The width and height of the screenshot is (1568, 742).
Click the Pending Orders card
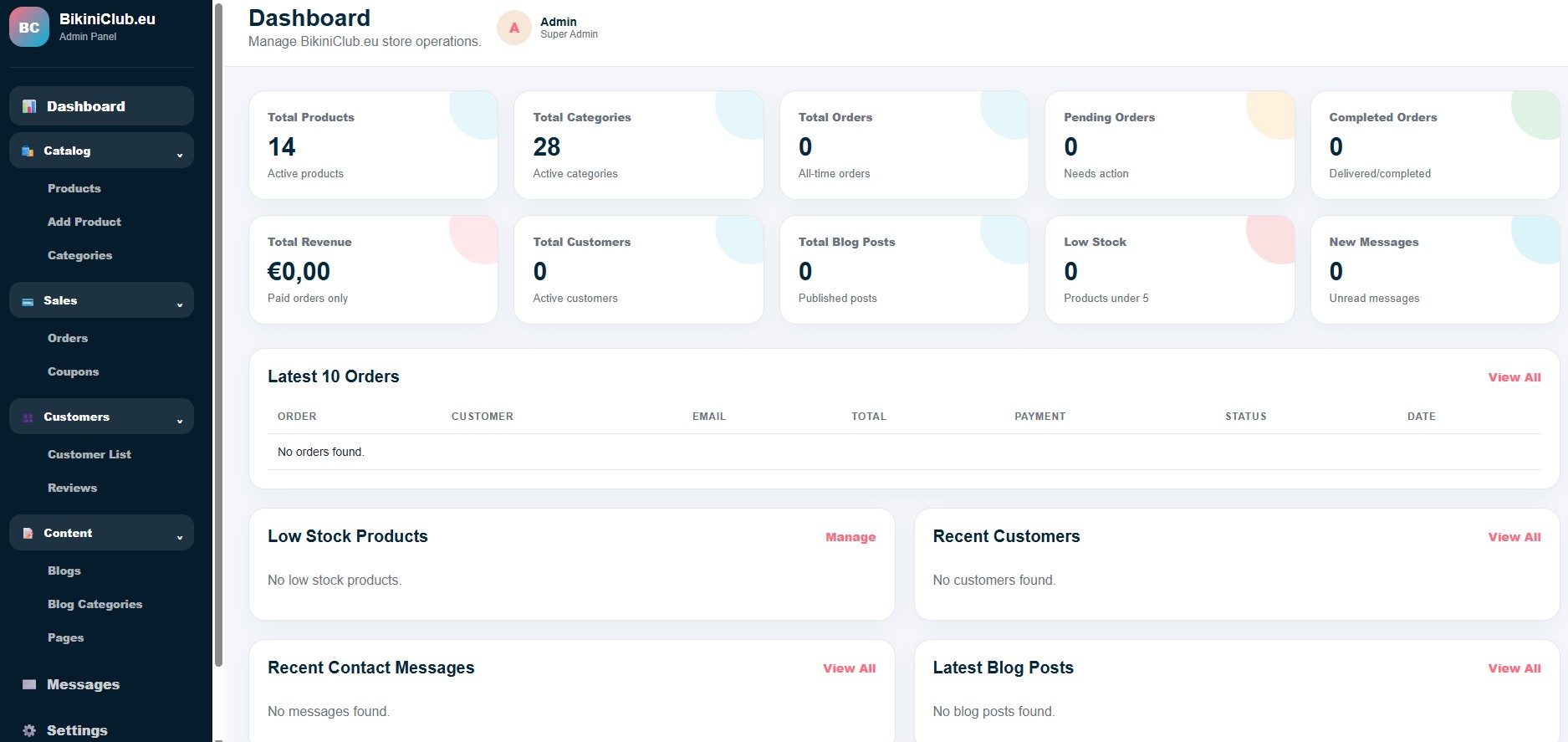pos(1170,145)
